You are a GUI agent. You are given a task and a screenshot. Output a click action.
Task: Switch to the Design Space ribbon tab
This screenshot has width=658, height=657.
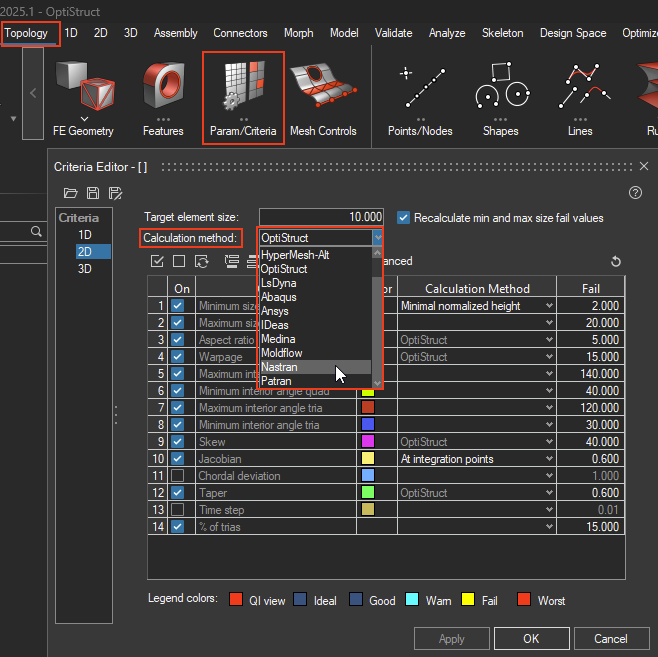(x=573, y=33)
